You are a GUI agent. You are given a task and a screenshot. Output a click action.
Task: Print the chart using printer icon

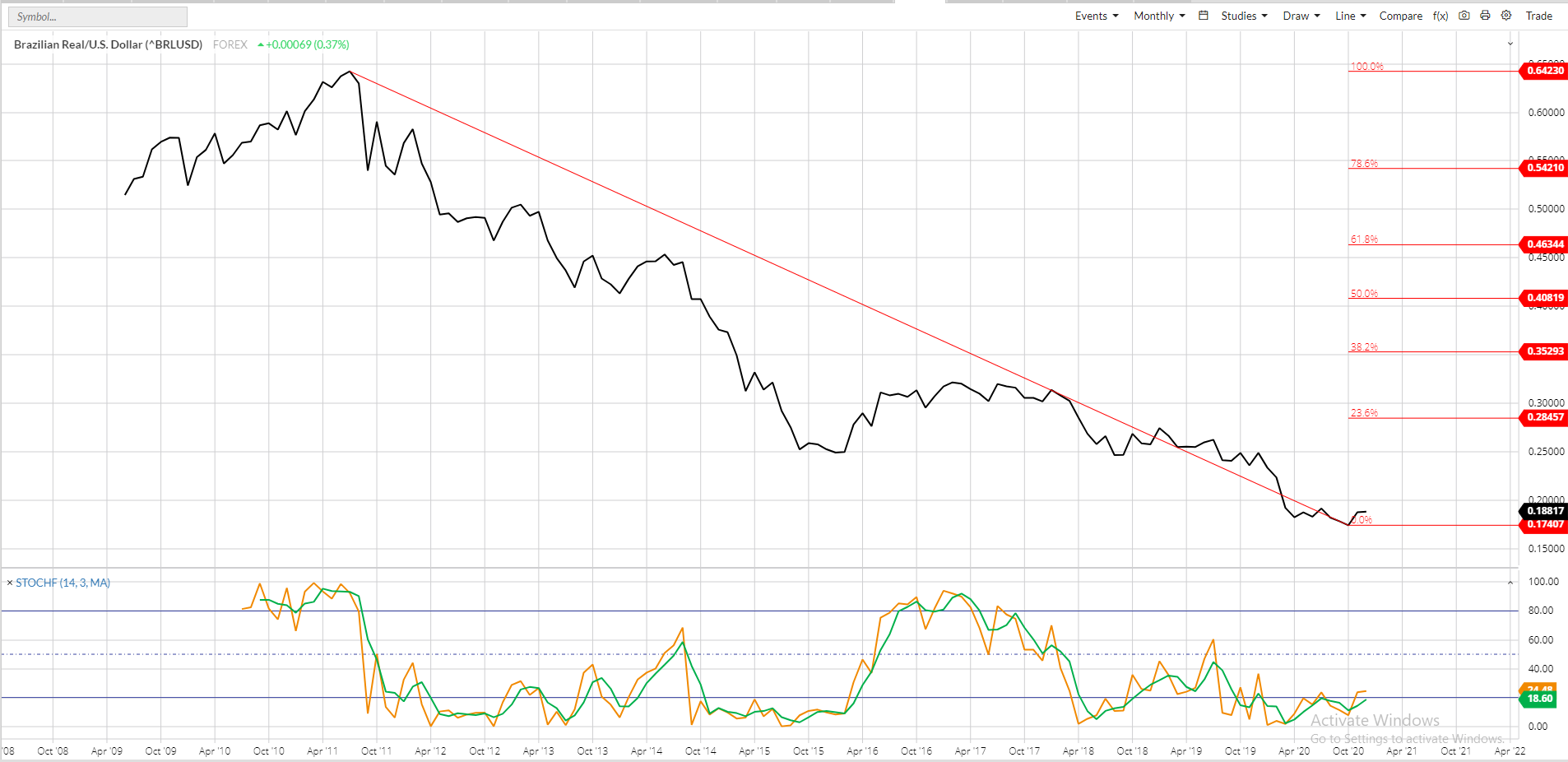pyautogui.click(x=1485, y=16)
